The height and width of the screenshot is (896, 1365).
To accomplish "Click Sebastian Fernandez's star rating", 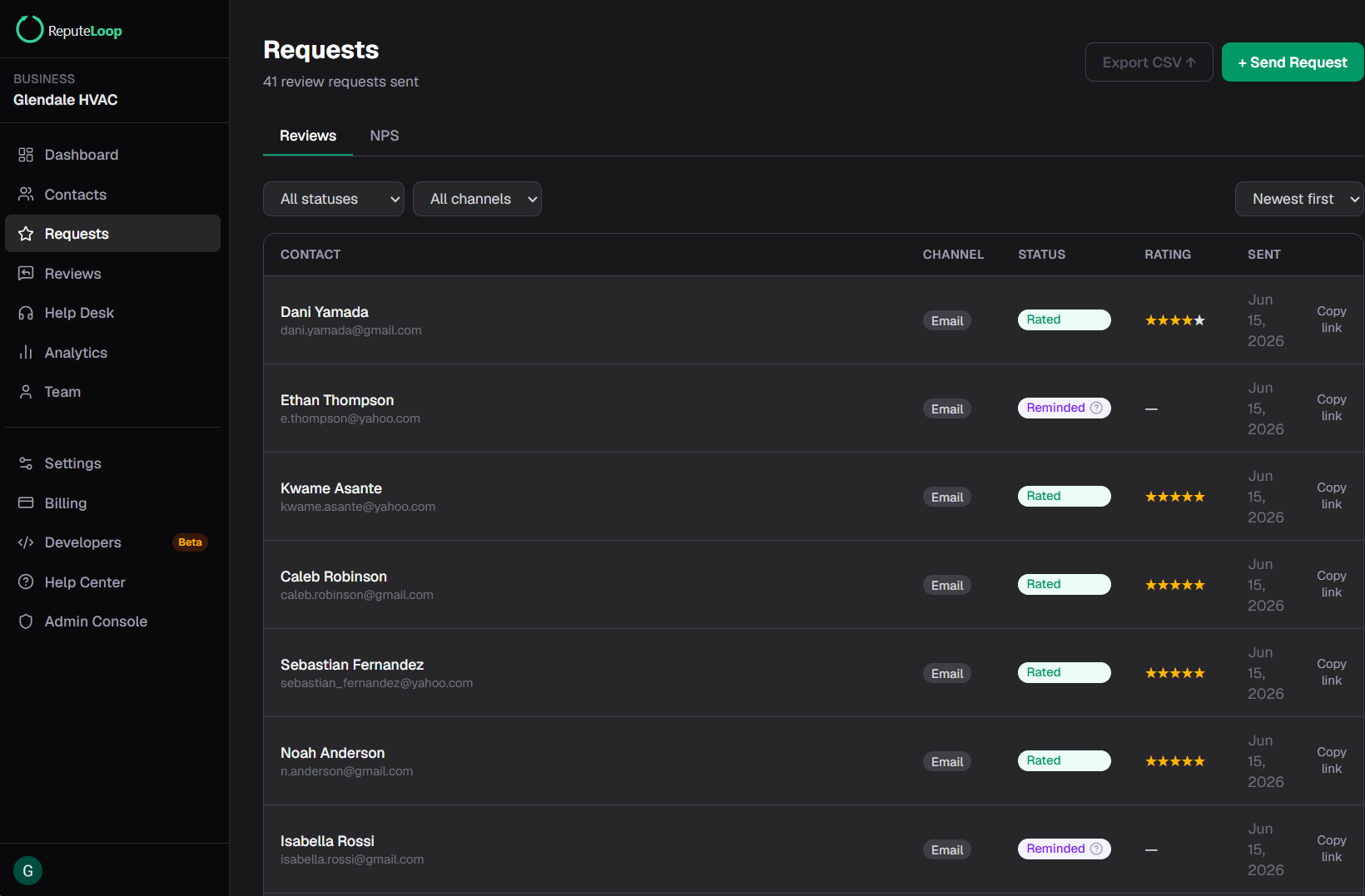I will click(x=1174, y=673).
